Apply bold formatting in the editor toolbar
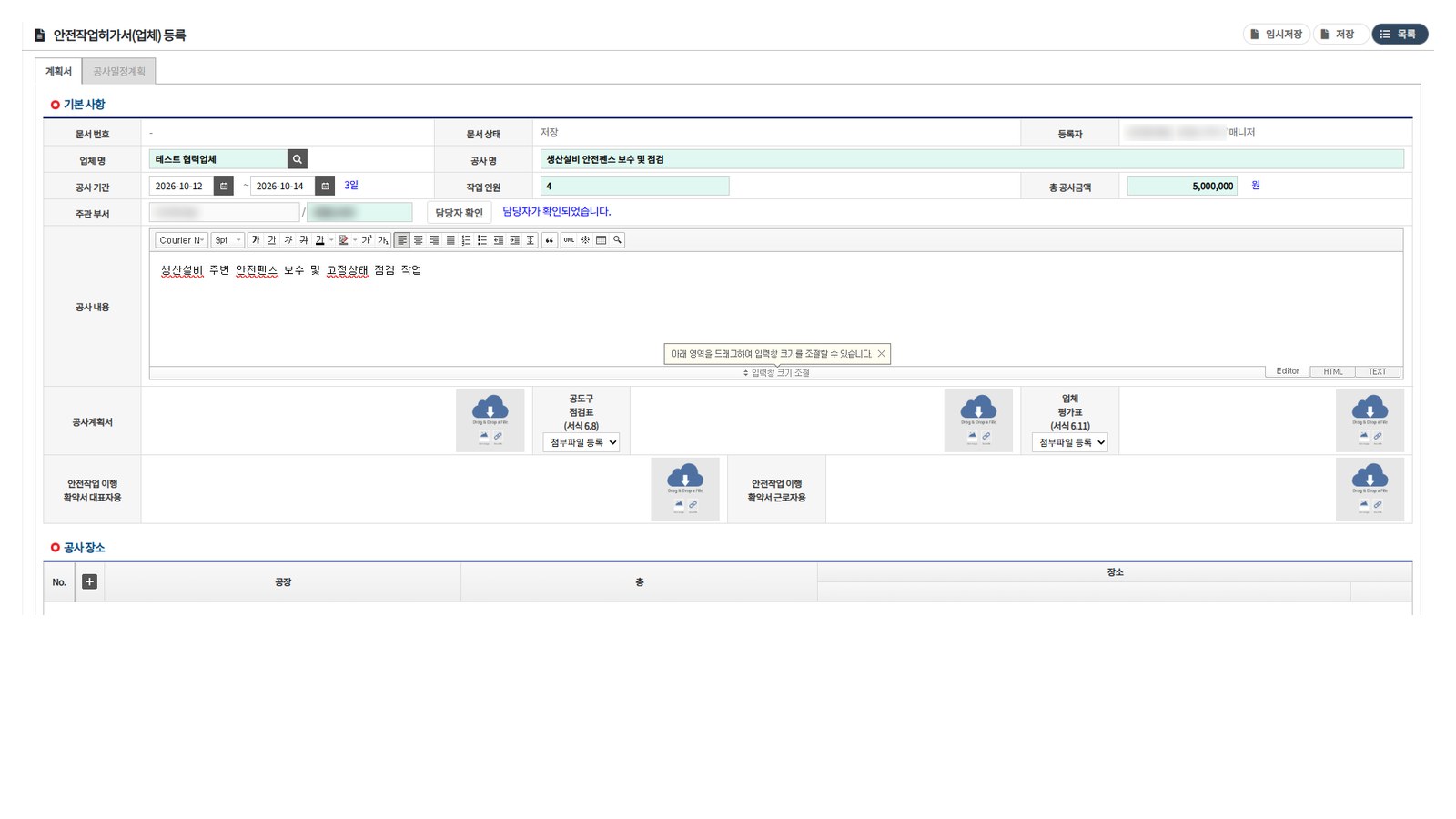 tap(256, 240)
